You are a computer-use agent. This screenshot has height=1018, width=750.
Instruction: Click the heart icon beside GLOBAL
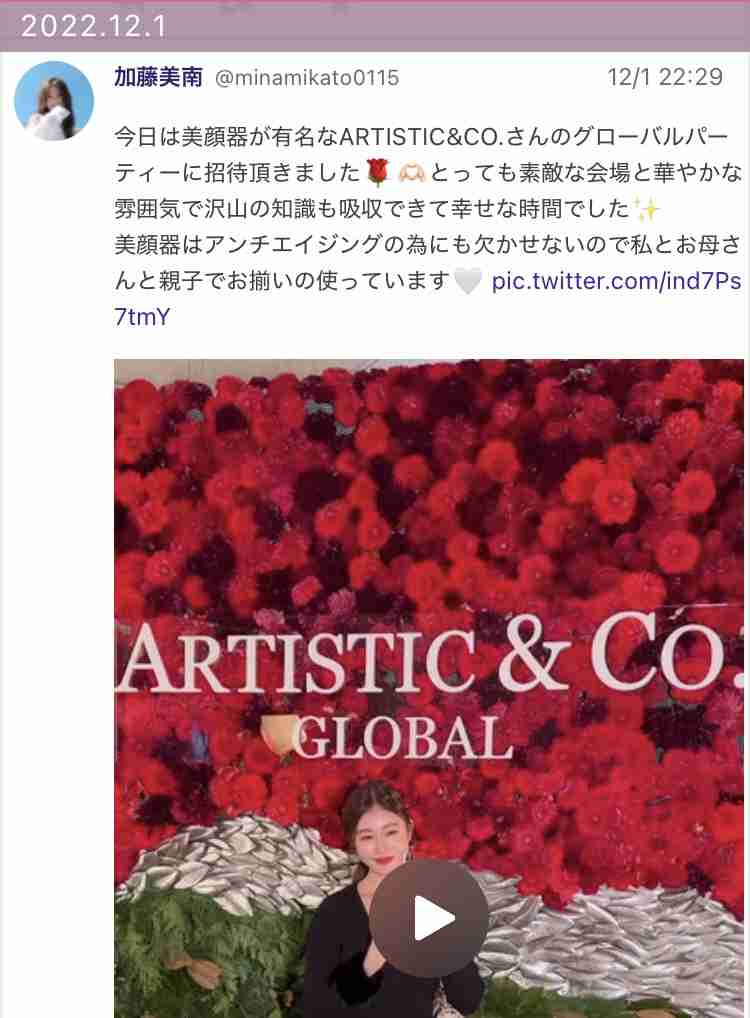tap(279, 736)
